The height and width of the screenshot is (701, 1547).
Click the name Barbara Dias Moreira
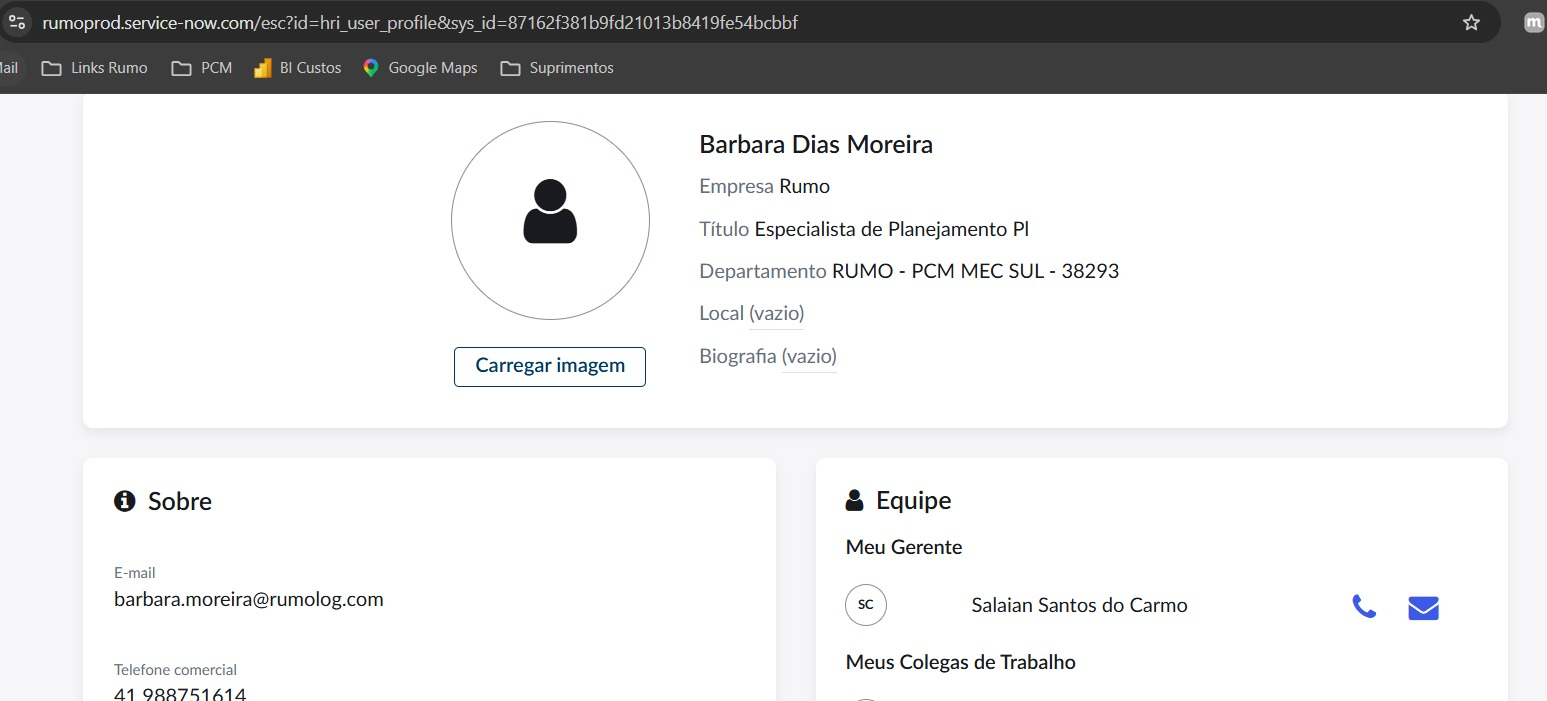click(816, 144)
